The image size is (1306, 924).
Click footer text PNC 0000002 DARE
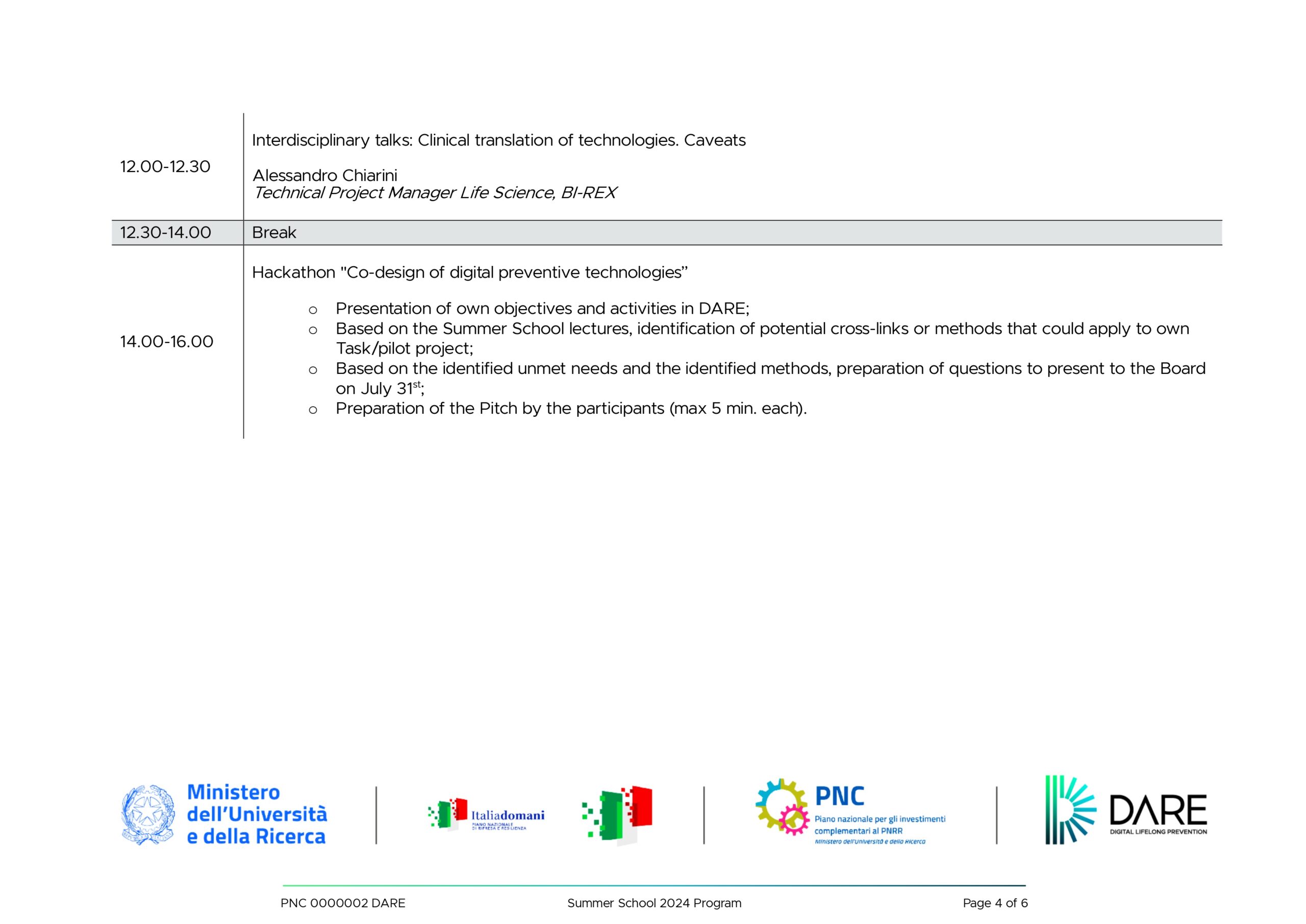[343, 903]
